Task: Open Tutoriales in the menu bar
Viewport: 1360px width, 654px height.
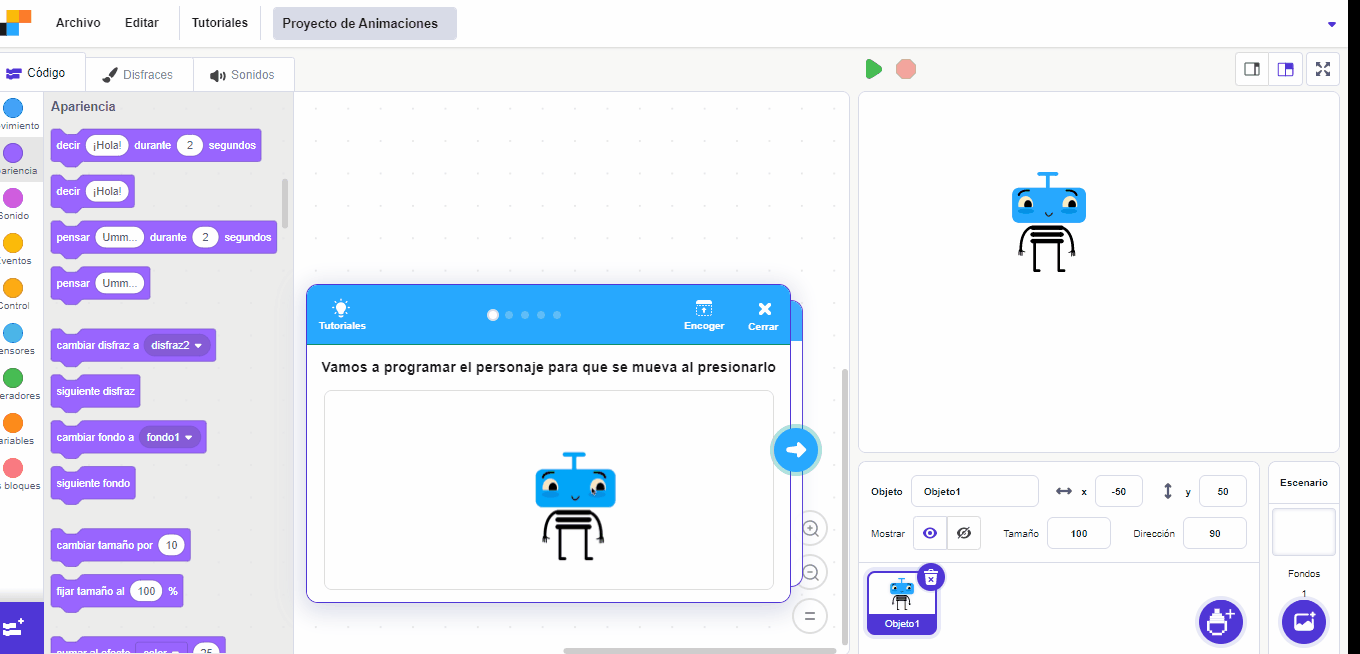Action: [x=220, y=23]
